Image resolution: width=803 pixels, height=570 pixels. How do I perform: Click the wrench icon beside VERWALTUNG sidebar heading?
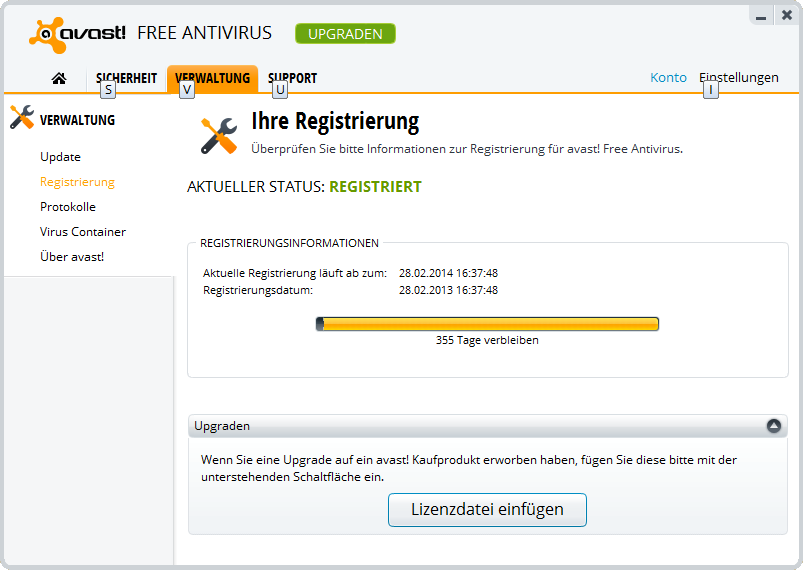coord(22,117)
